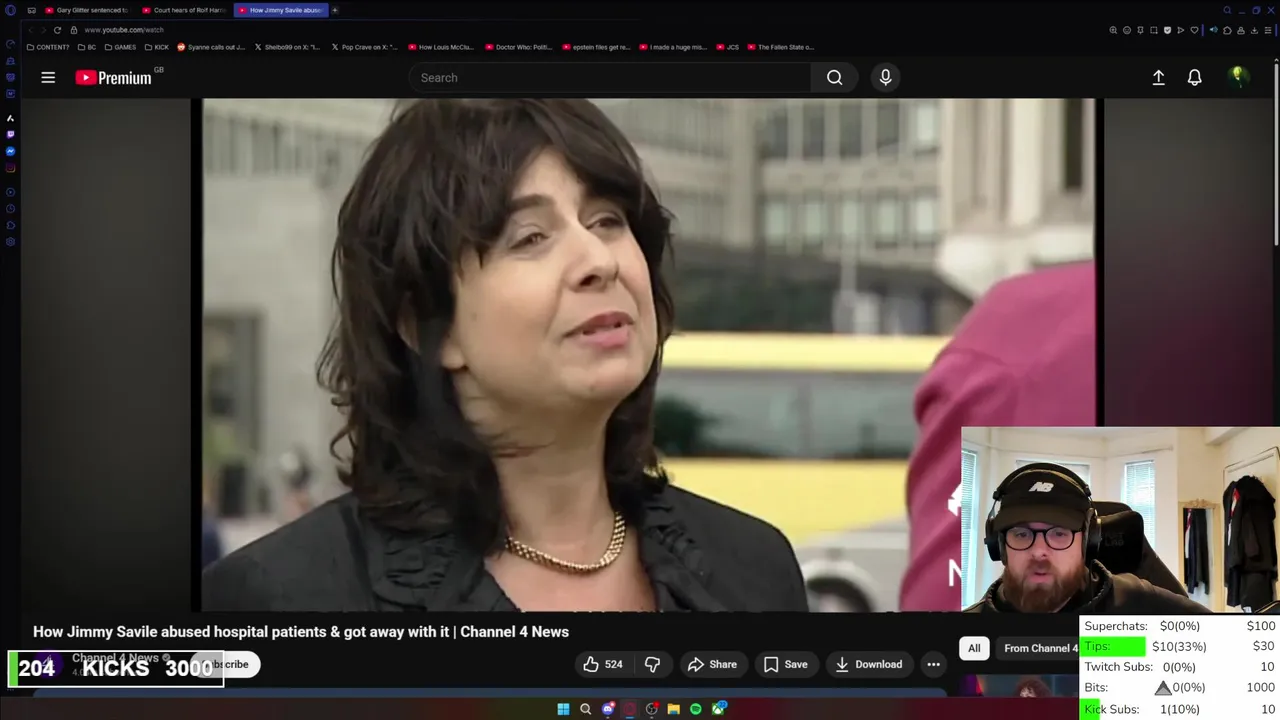
Task: Click the toolbar snapshot camera icon
Action: tap(1154, 30)
